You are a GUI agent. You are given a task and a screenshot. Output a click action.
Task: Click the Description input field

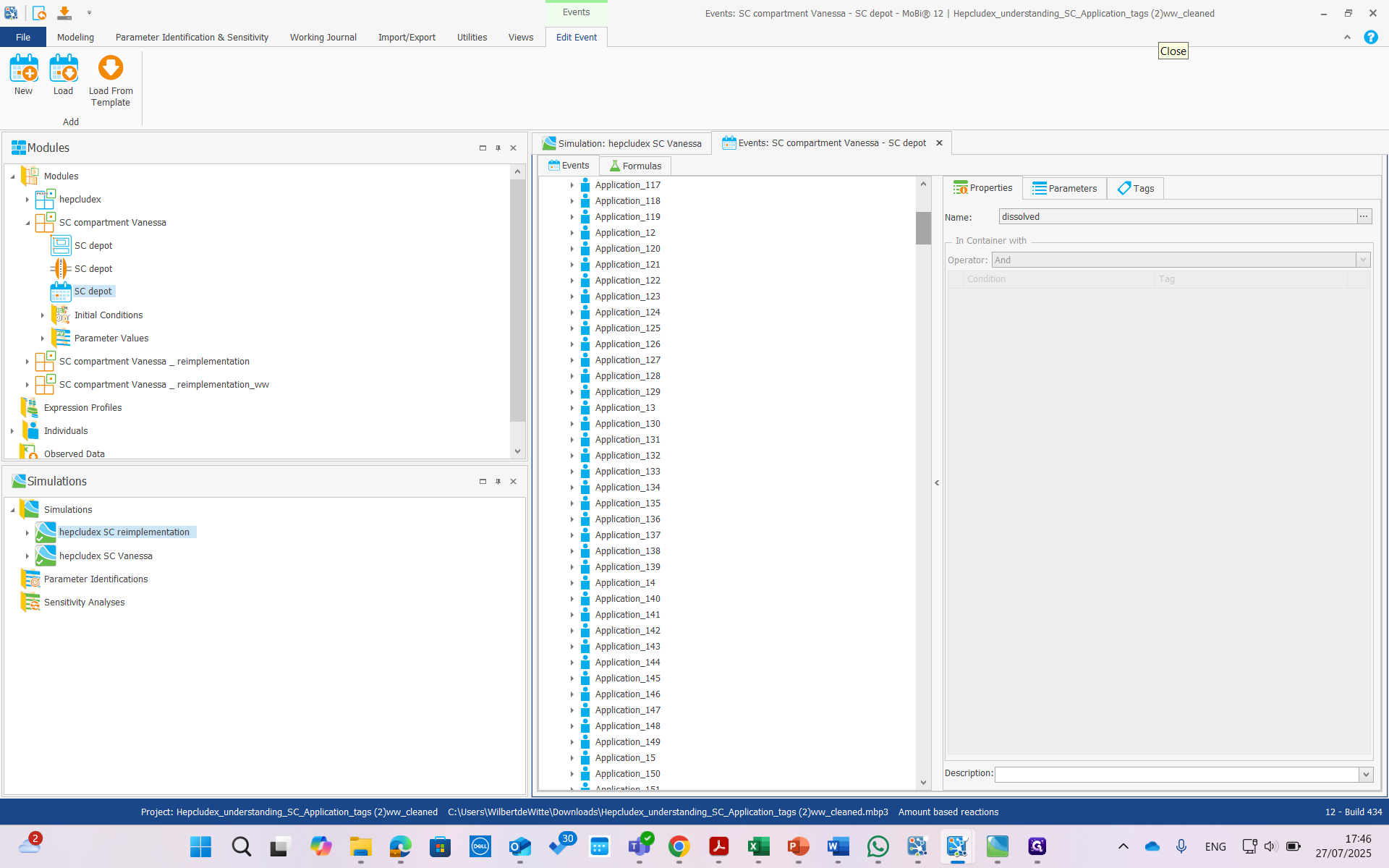click(x=1176, y=774)
